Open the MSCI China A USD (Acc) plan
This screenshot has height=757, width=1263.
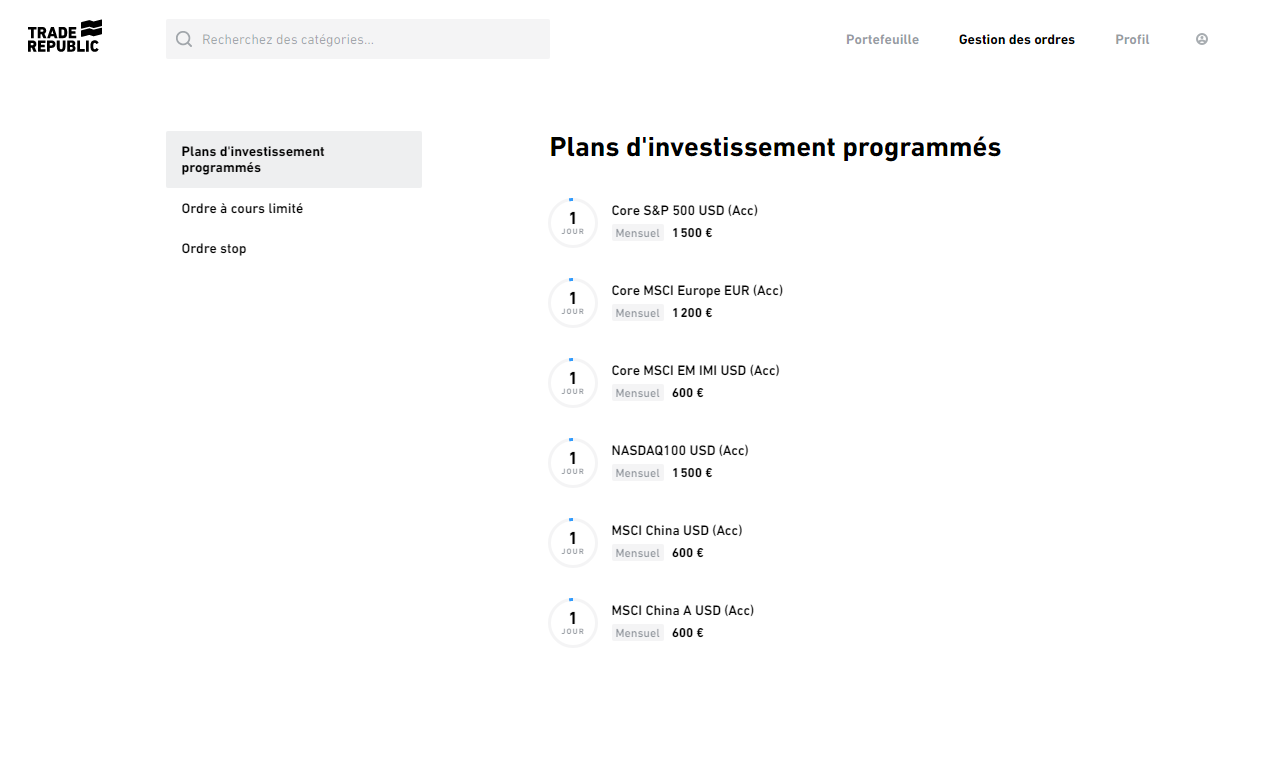click(x=683, y=610)
